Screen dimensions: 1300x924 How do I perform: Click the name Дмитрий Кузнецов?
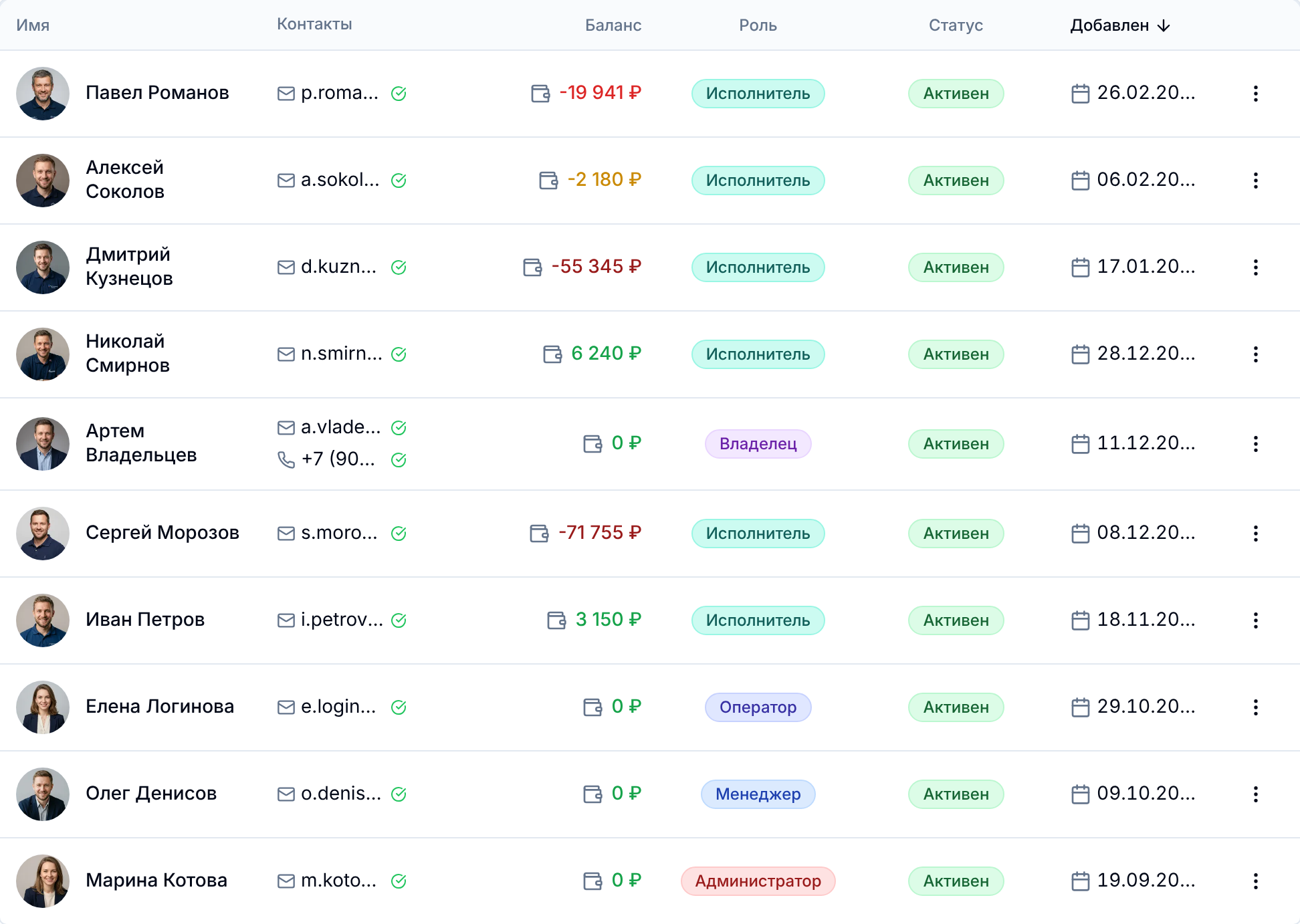(129, 266)
